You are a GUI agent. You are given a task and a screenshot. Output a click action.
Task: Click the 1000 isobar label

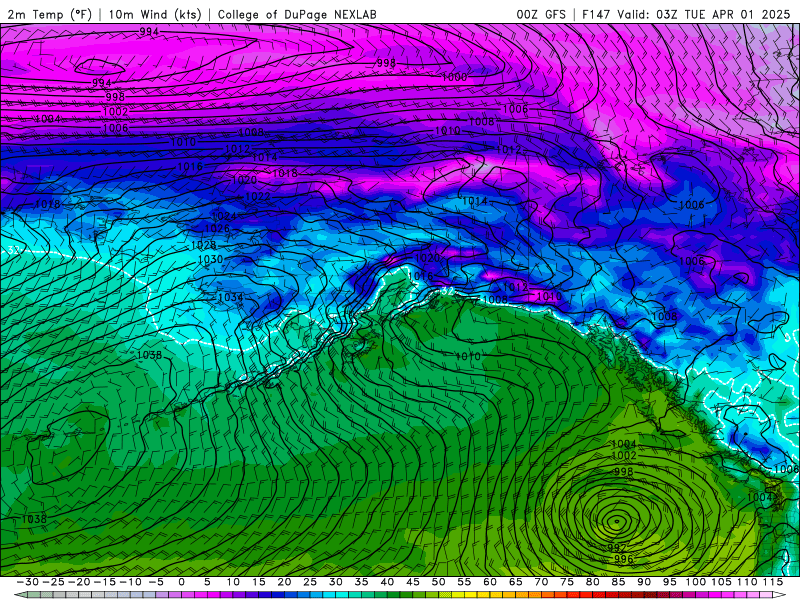[454, 77]
